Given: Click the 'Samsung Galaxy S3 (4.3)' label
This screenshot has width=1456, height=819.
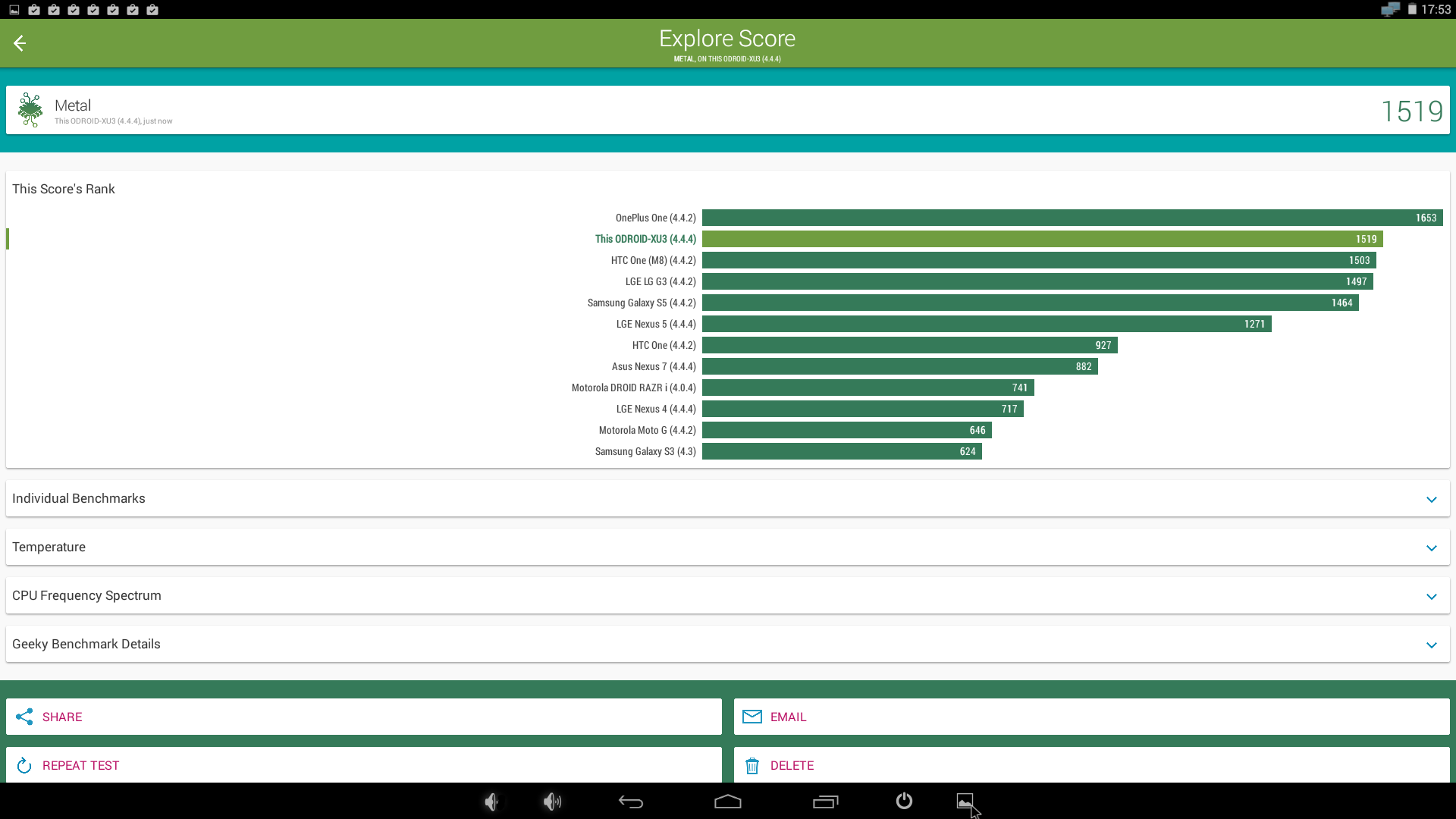Looking at the screenshot, I should pos(645,451).
